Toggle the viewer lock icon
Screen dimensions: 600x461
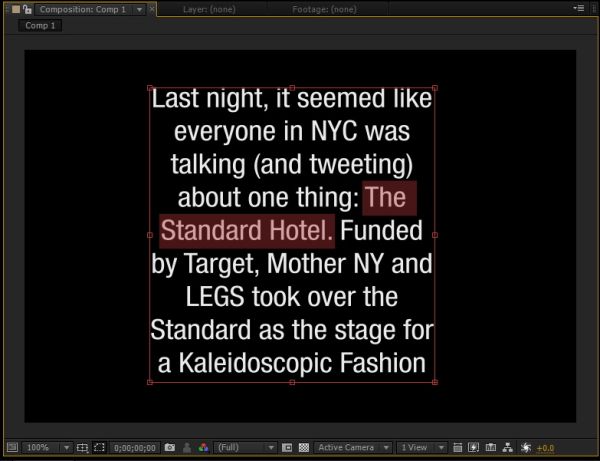pos(27,9)
